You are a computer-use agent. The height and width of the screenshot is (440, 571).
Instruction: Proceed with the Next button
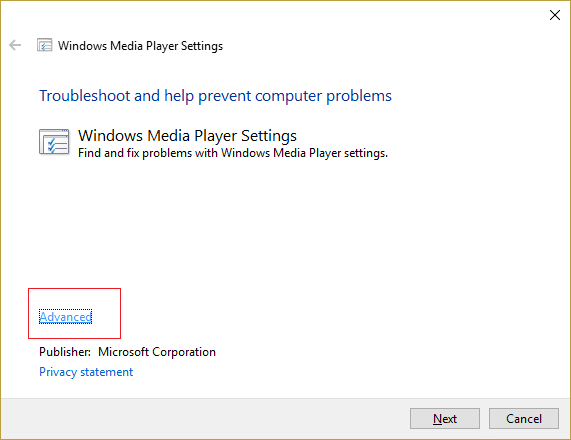pyautogui.click(x=445, y=419)
